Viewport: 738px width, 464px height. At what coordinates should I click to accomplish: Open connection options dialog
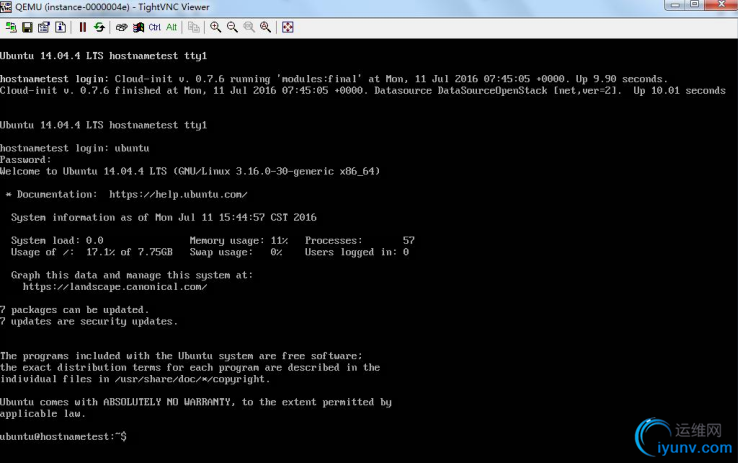tap(44, 27)
